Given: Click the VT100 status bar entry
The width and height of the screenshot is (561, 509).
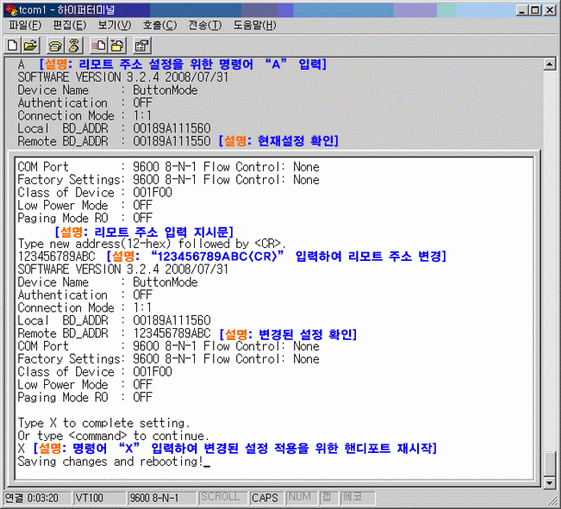Looking at the screenshot, I should [99, 498].
